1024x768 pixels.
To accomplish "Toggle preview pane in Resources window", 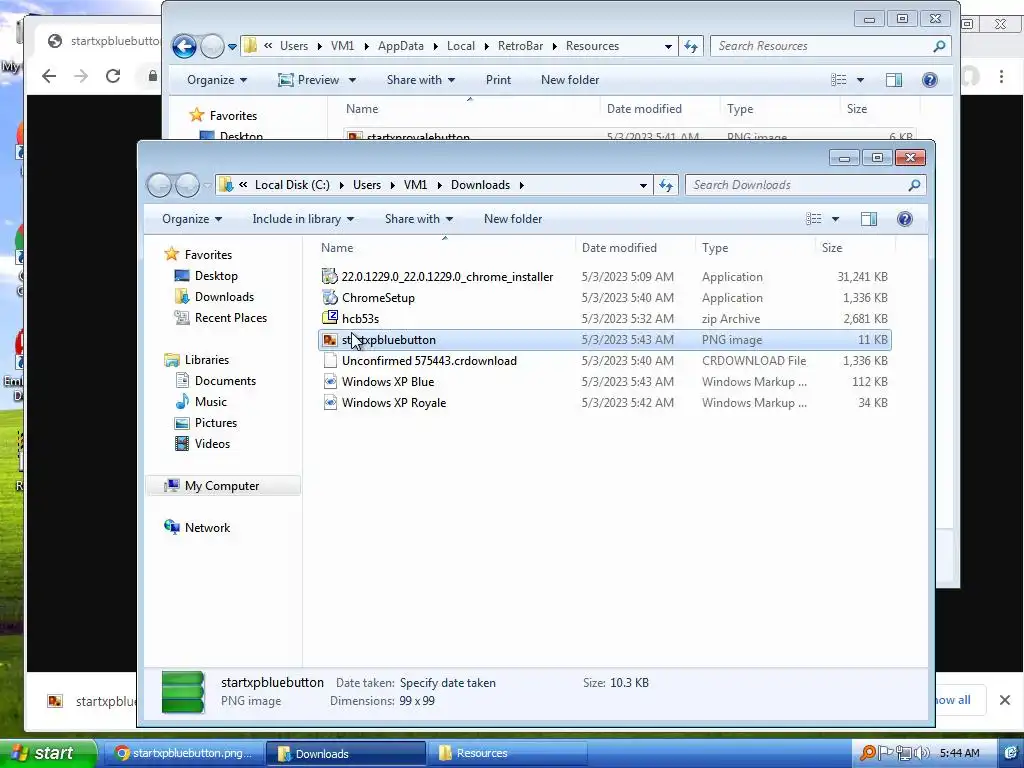I will coord(893,80).
